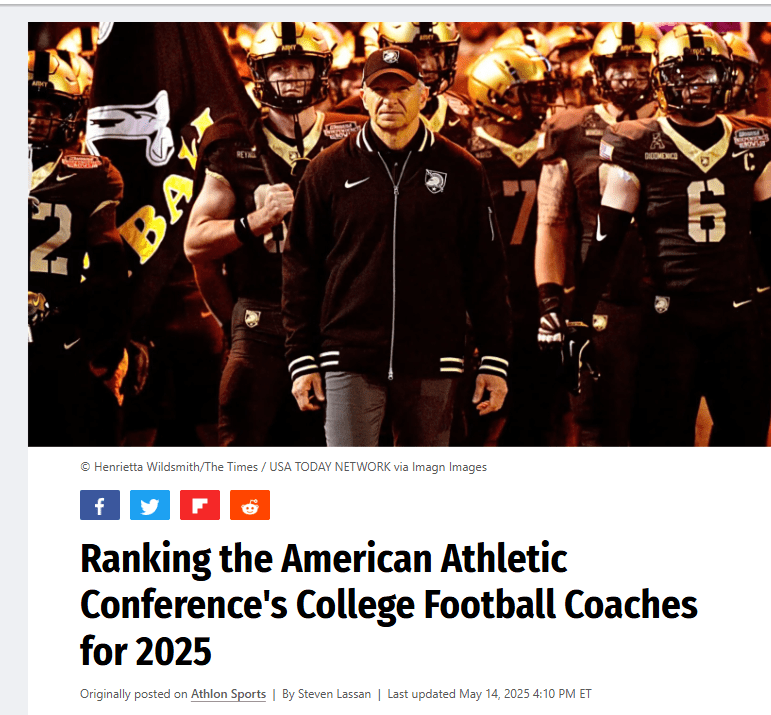Share the article via Flipboard
The image size is (771, 715).
[200, 505]
